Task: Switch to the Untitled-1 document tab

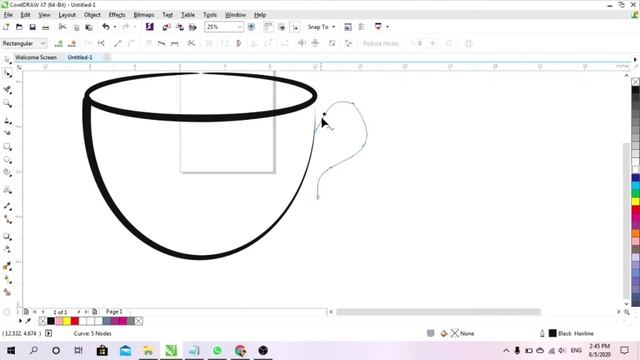Action: click(x=80, y=58)
